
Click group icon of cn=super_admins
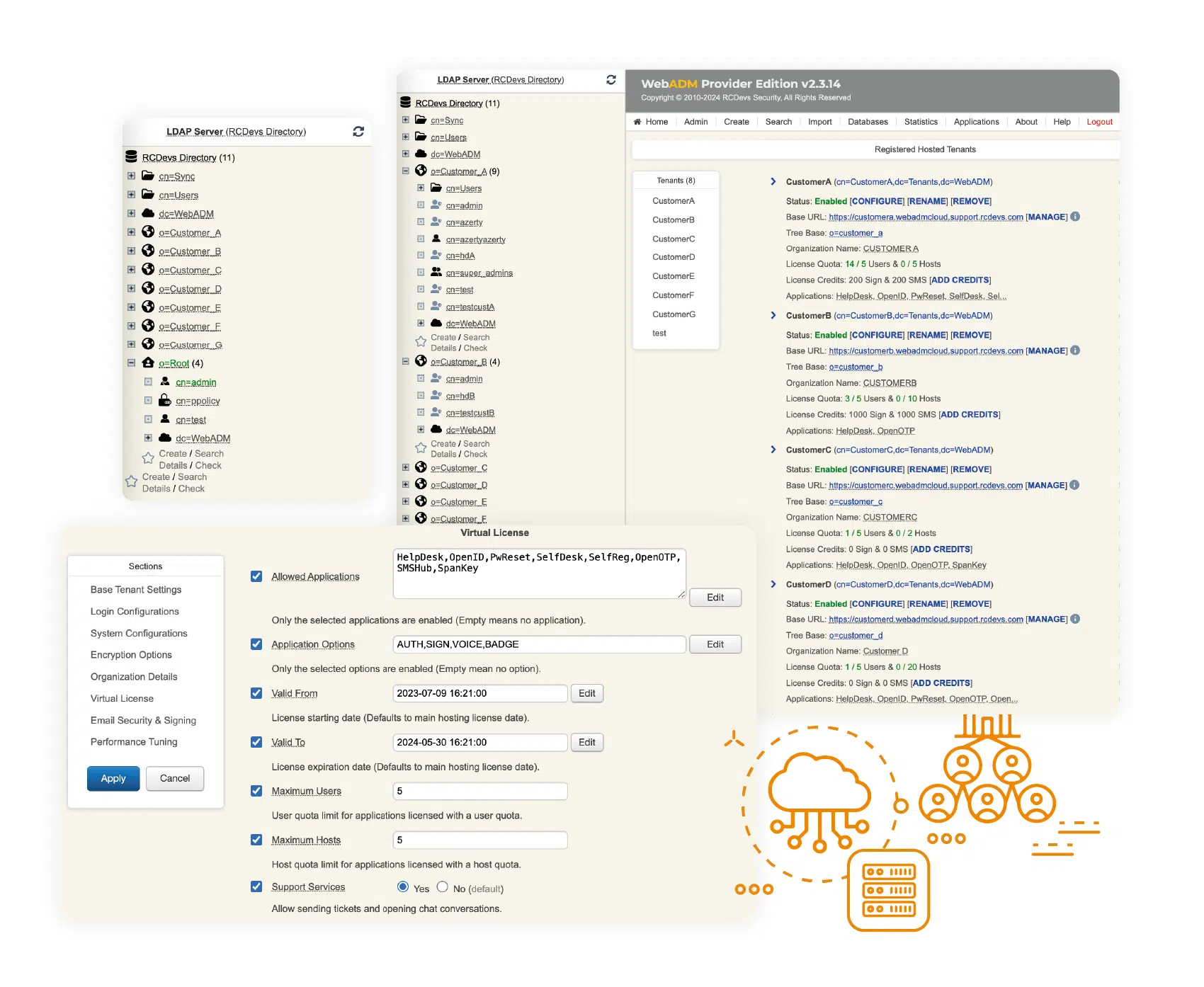(436, 272)
